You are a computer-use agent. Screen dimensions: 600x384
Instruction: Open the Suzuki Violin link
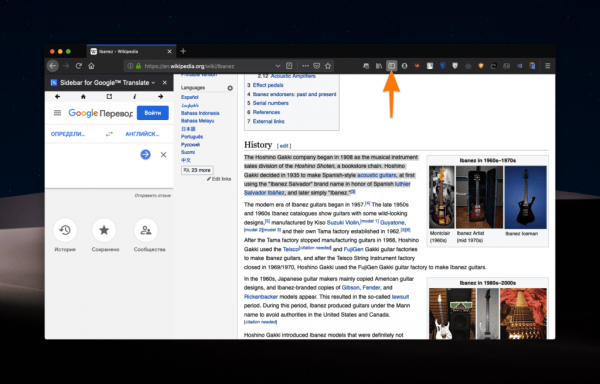coord(343,222)
